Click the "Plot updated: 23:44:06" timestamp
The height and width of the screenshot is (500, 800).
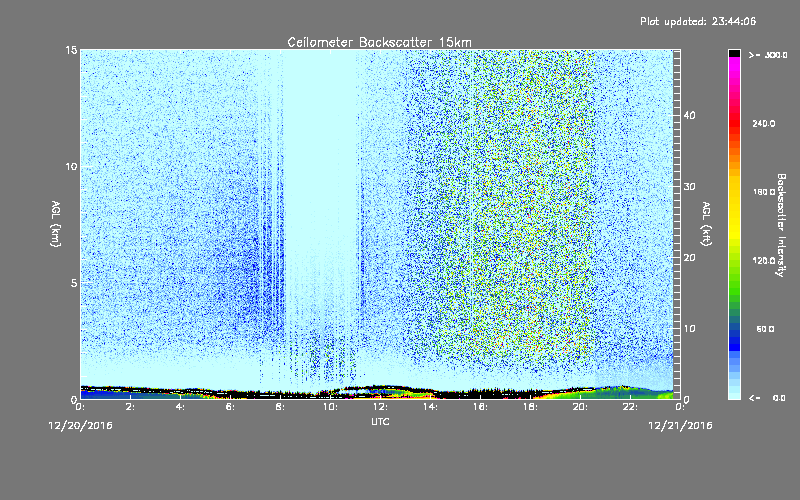click(698, 21)
